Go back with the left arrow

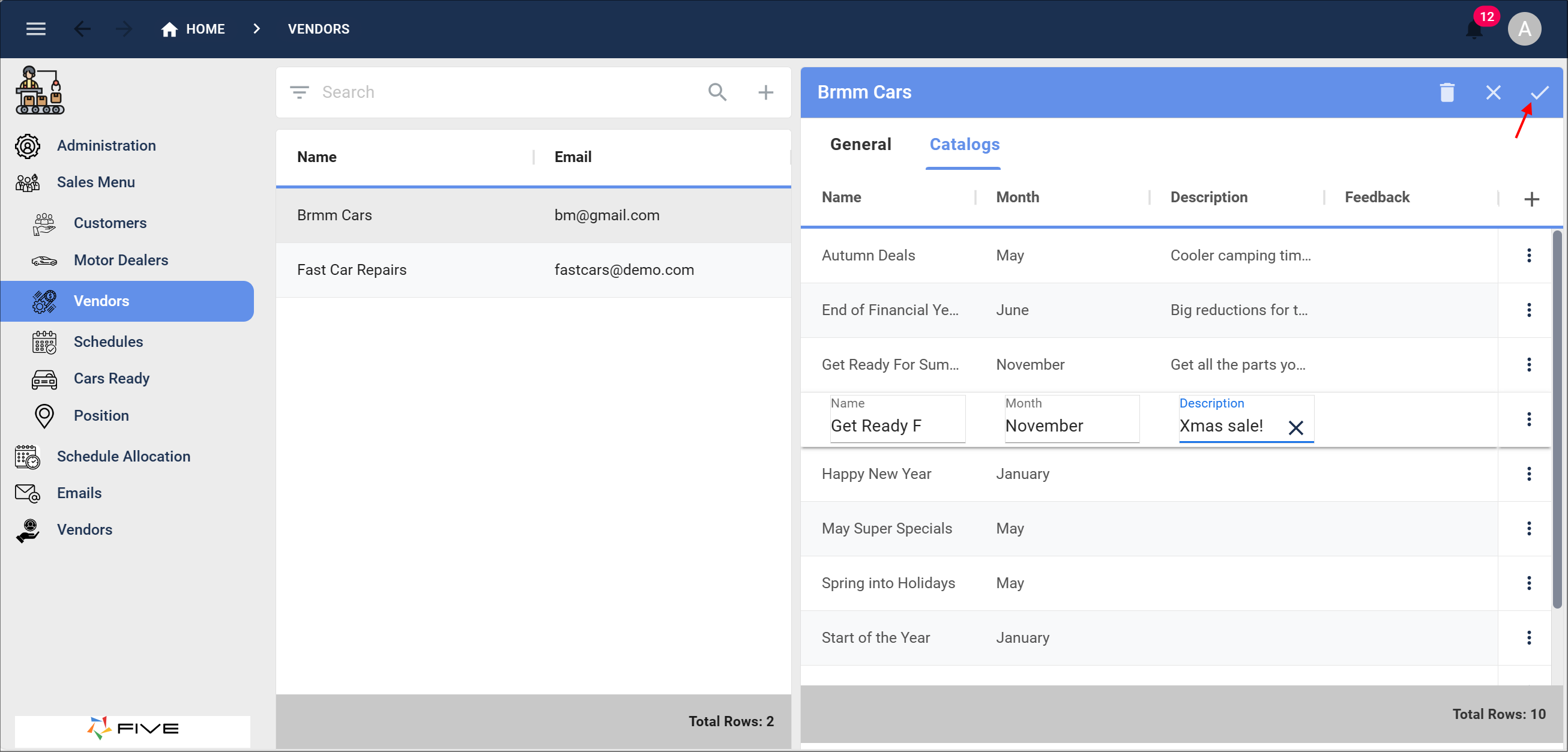[x=82, y=29]
